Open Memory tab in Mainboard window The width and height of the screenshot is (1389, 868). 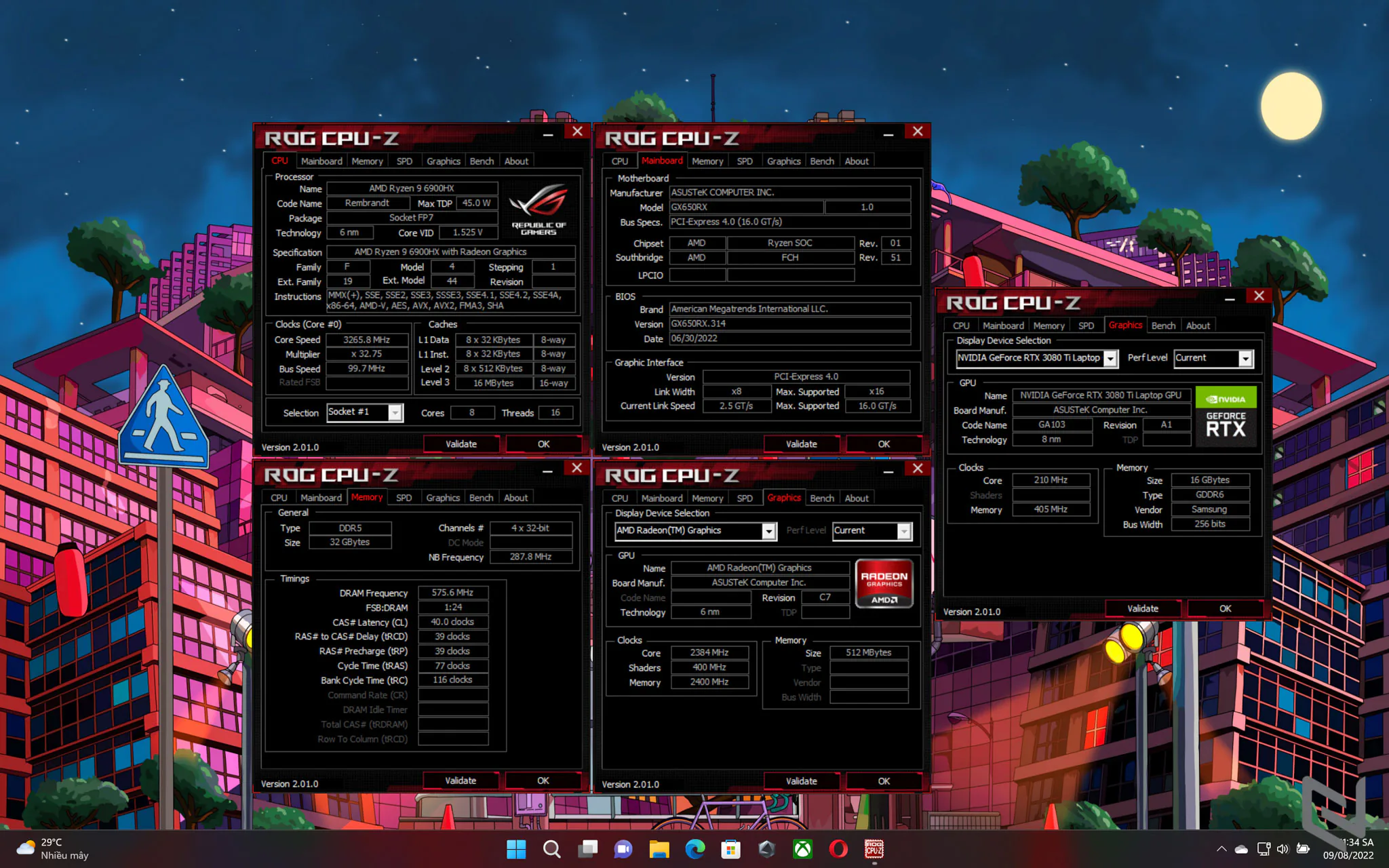707,161
